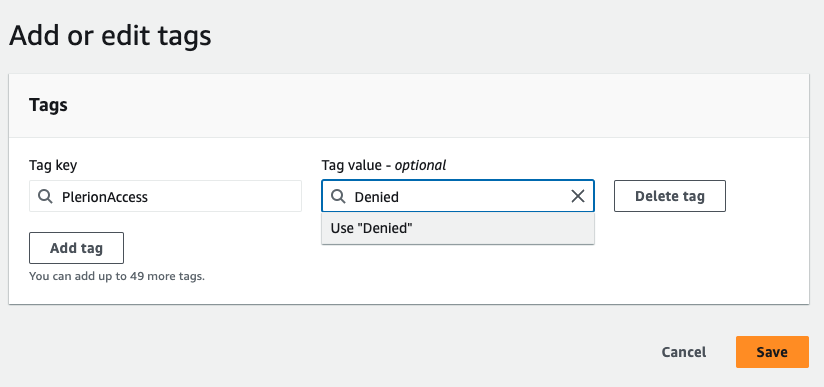Viewport: 824px width, 387px height.
Task: Select the Use "Denied" suggestion
Action: coord(458,228)
